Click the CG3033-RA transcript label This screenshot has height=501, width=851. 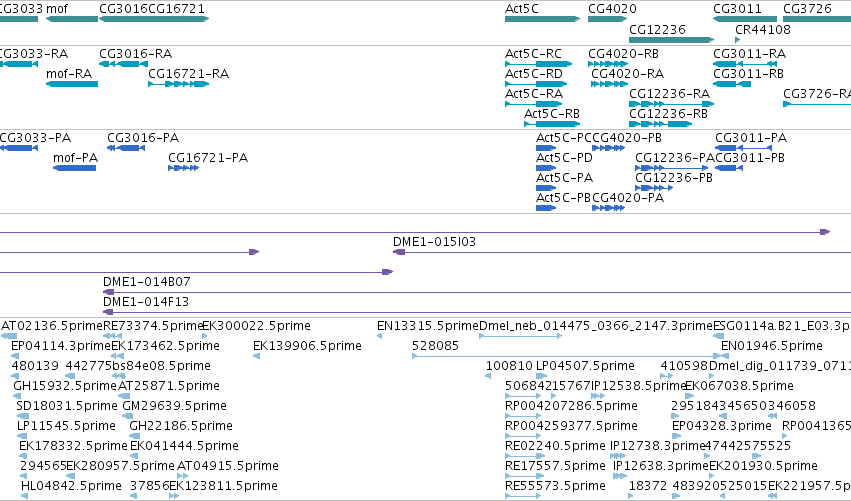coord(34,54)
